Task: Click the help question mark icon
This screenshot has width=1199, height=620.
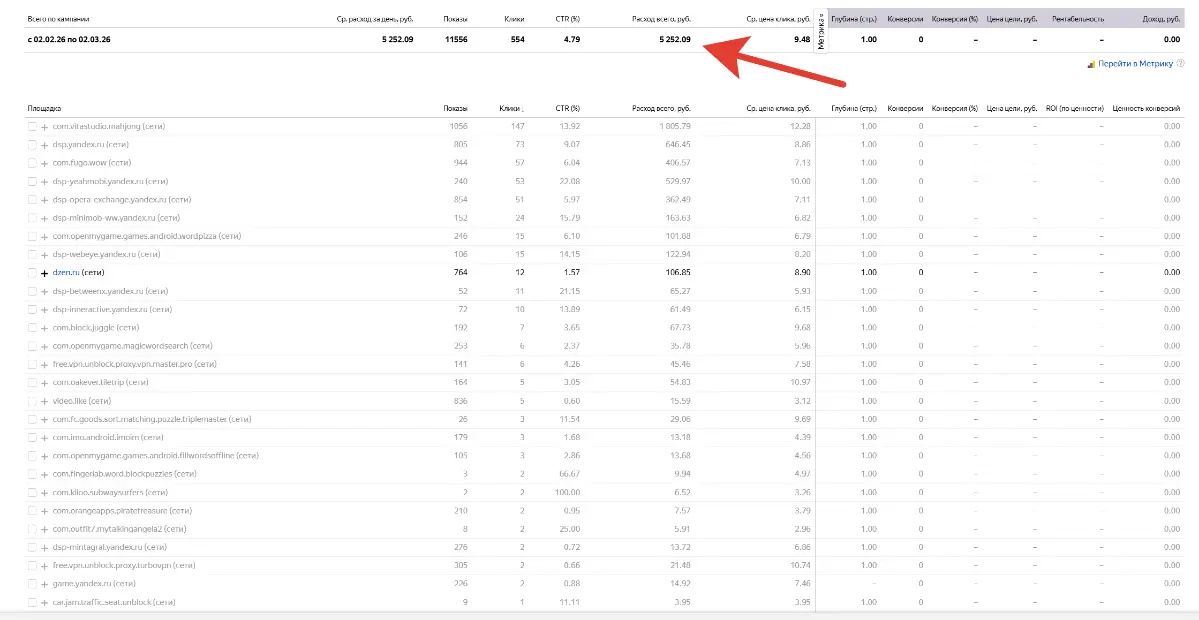Action: pos(1181,64)
